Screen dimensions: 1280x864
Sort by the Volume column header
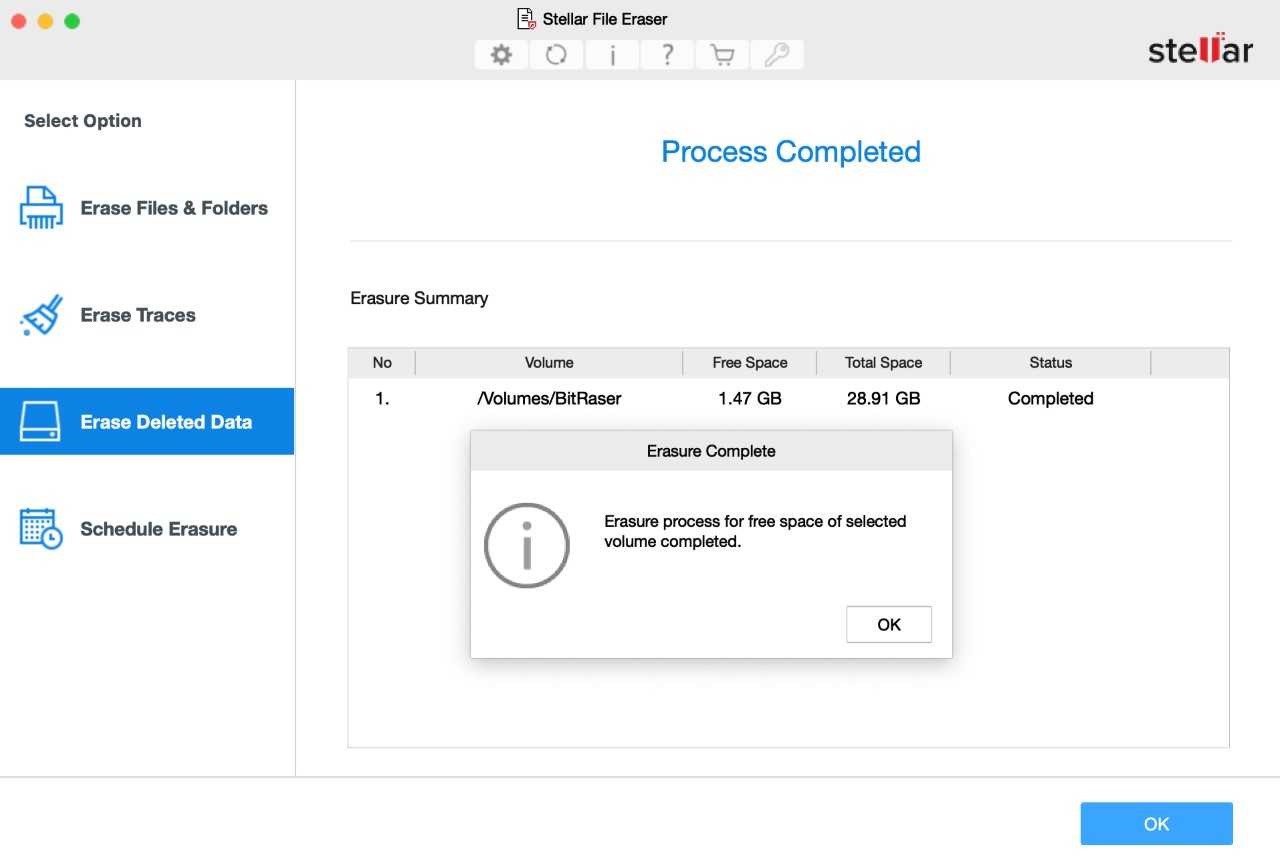(549, 363)
